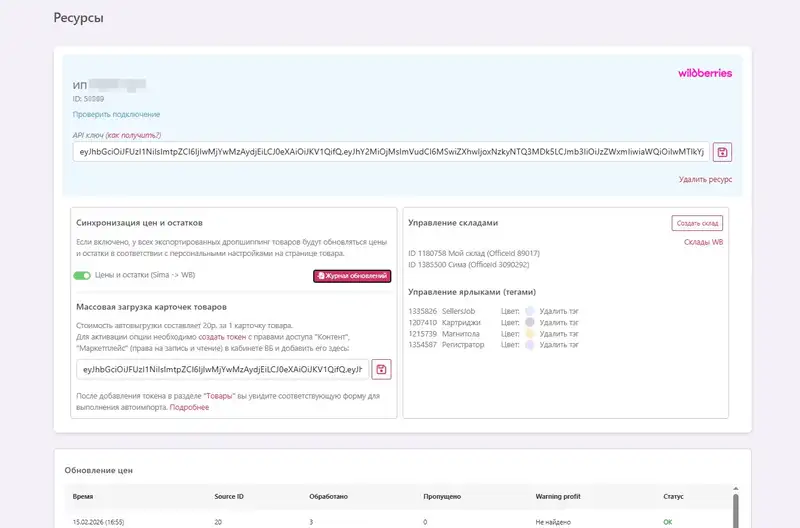Open the создать токен link
Image resolution: width=800 pixels, height=528 pixels.
click(222, 337)
